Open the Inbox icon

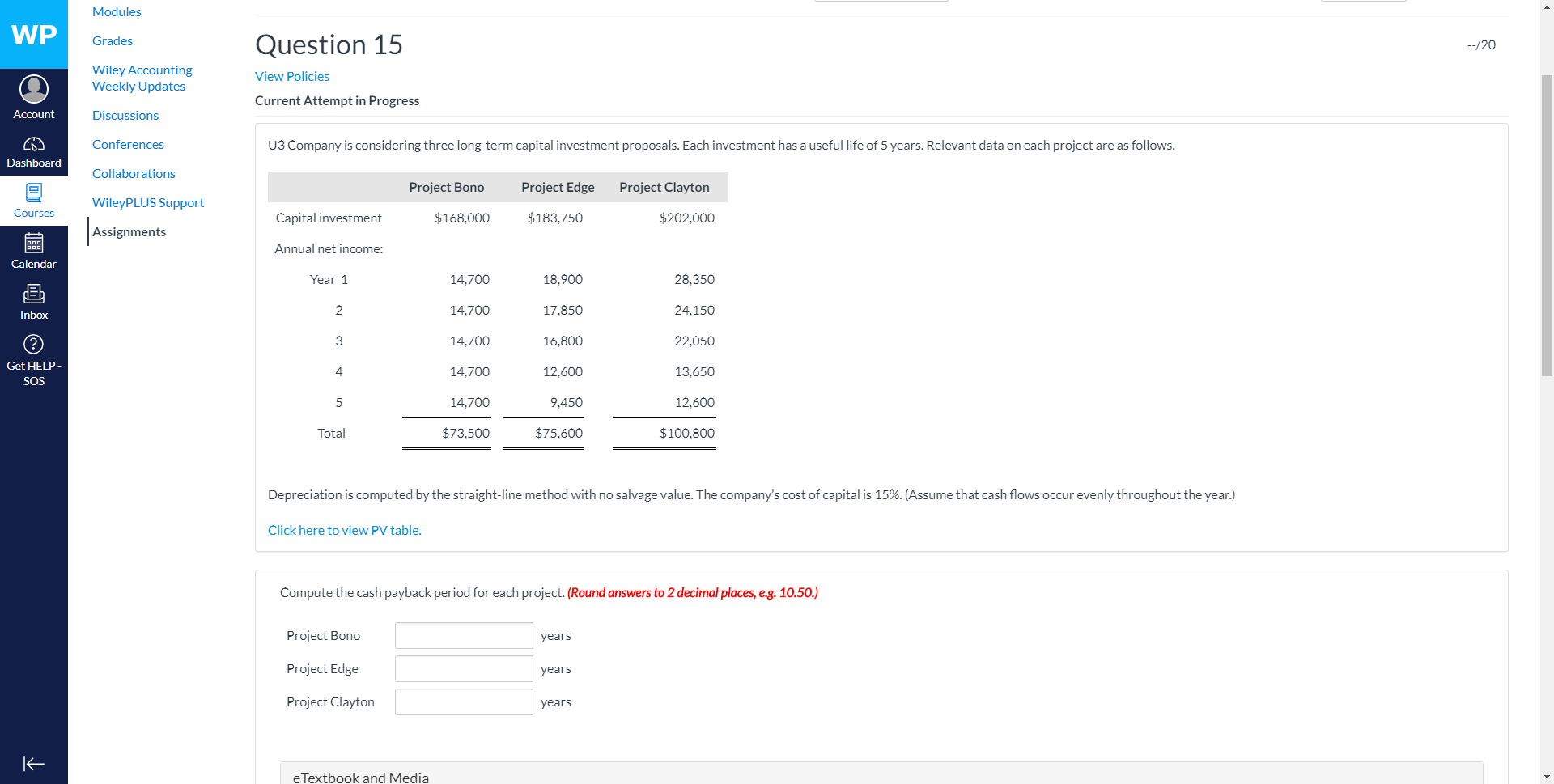(x=34, y=301)
